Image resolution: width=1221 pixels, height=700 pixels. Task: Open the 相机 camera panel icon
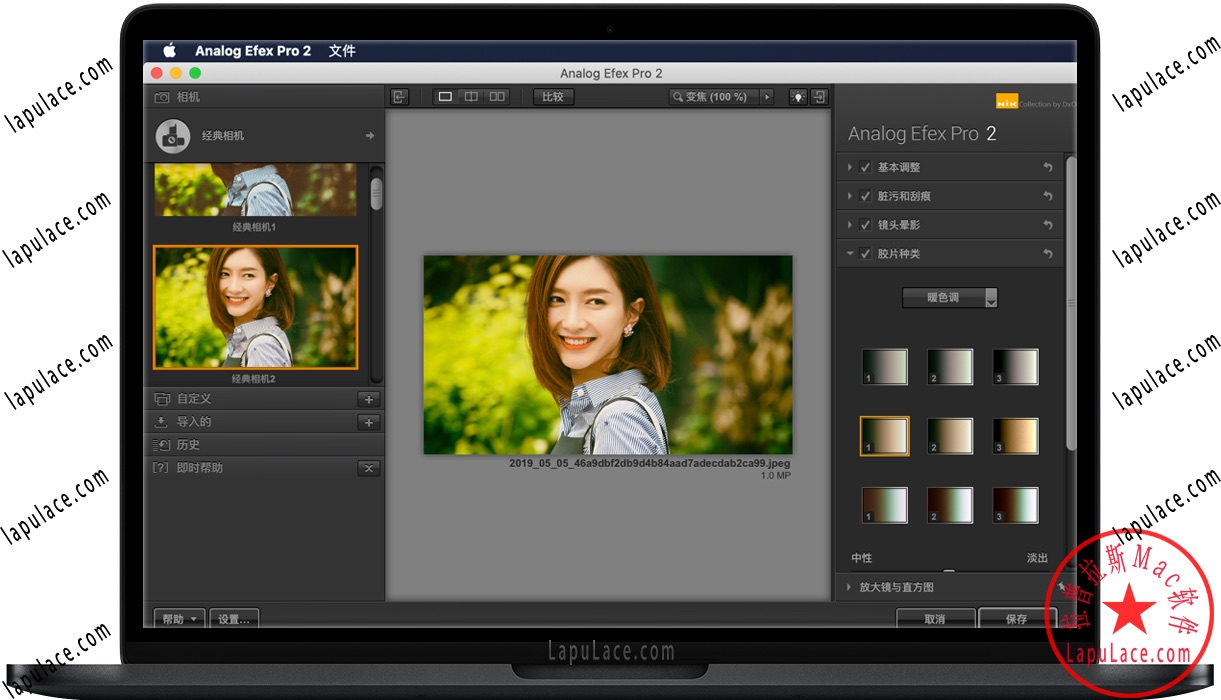(x=162, y=96)
